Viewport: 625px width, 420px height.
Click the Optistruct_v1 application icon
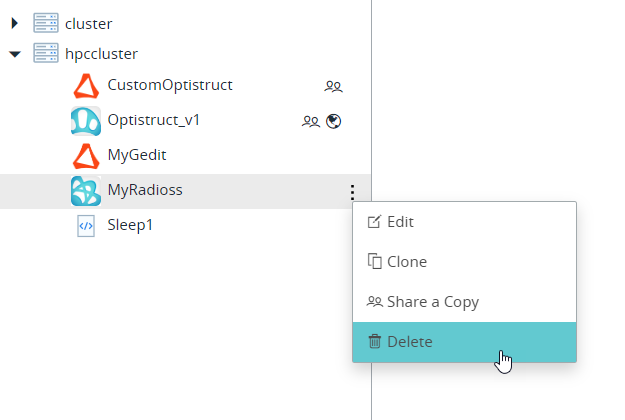tap(86, 122)
